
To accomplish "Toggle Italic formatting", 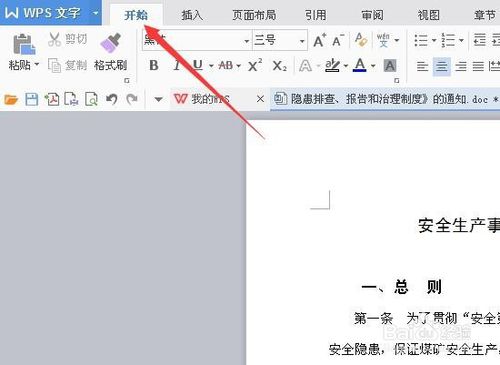I will (x=176, y=65).
